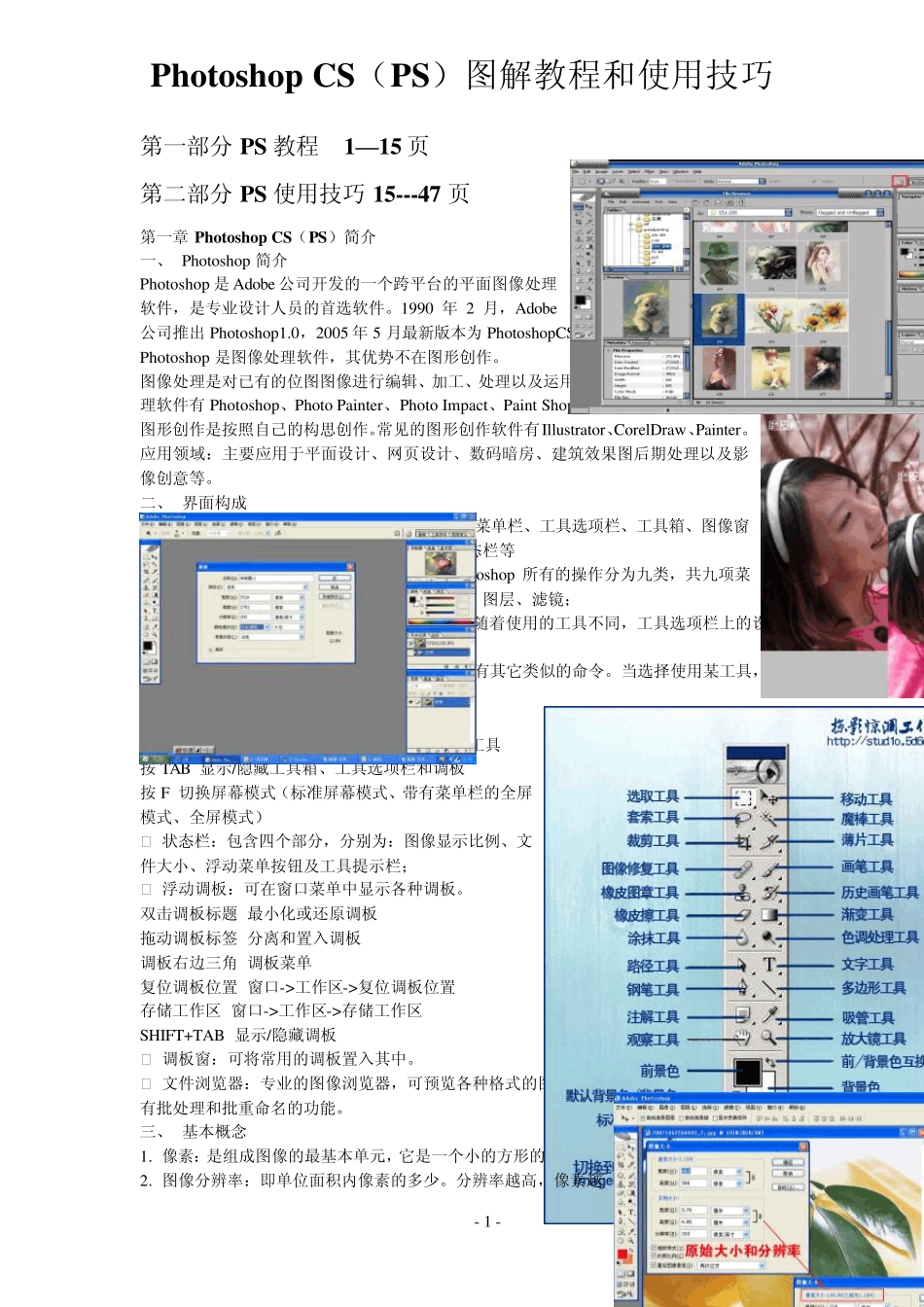The height and width of the screenshot is (1307, 924).
Task: Open 编辑 menu in bottom Photoshop window
Action: [647, 1107]
